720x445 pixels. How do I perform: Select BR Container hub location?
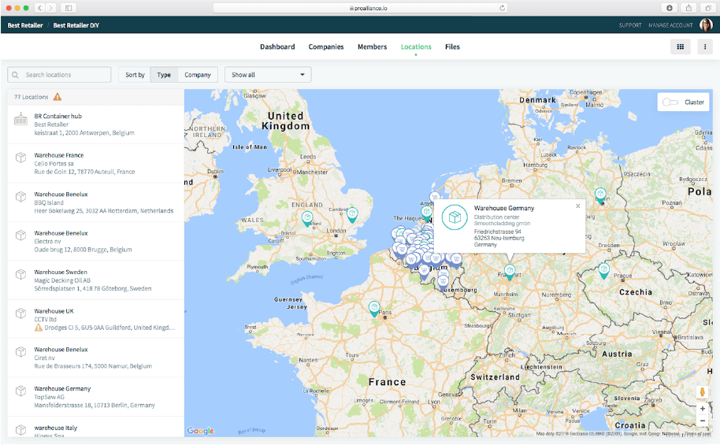(96, 124)
